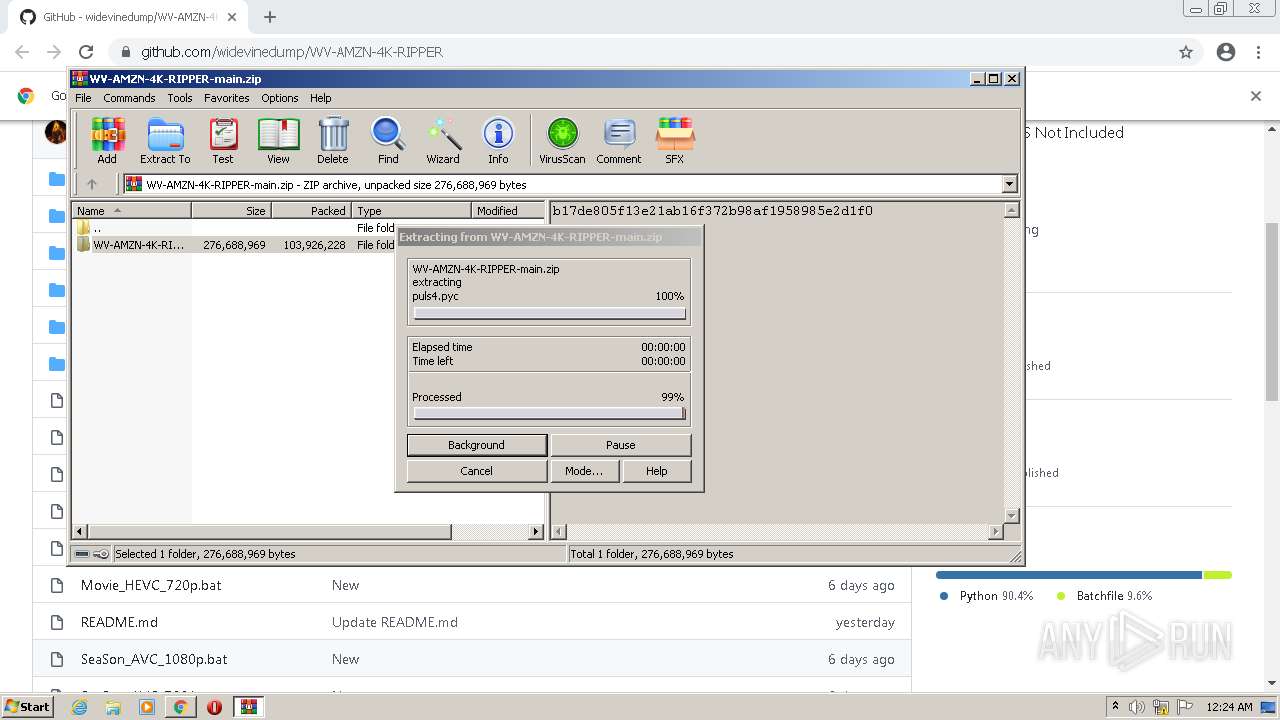Viewport: 1280px width, 720px height.
Task: Show hidden tray icons arrow
Action: coord(1115,707)
